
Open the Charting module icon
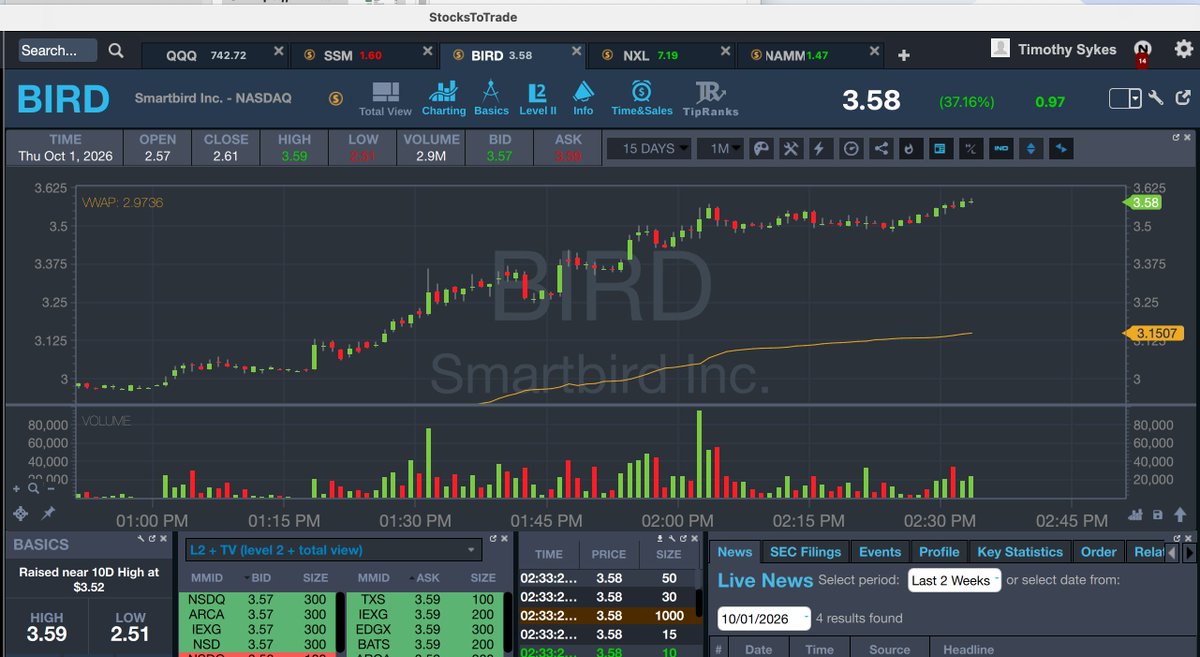coord(443,98)
